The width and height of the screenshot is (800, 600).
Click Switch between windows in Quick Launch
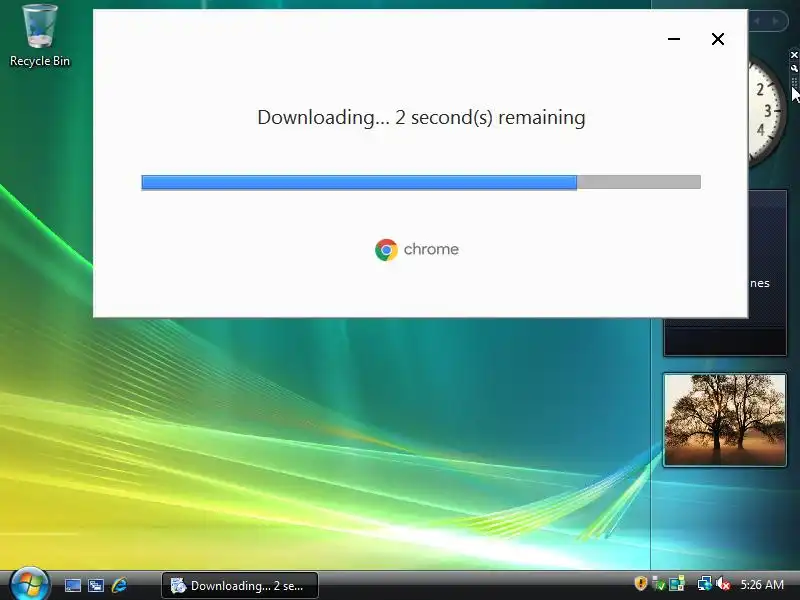click(96, 585)
